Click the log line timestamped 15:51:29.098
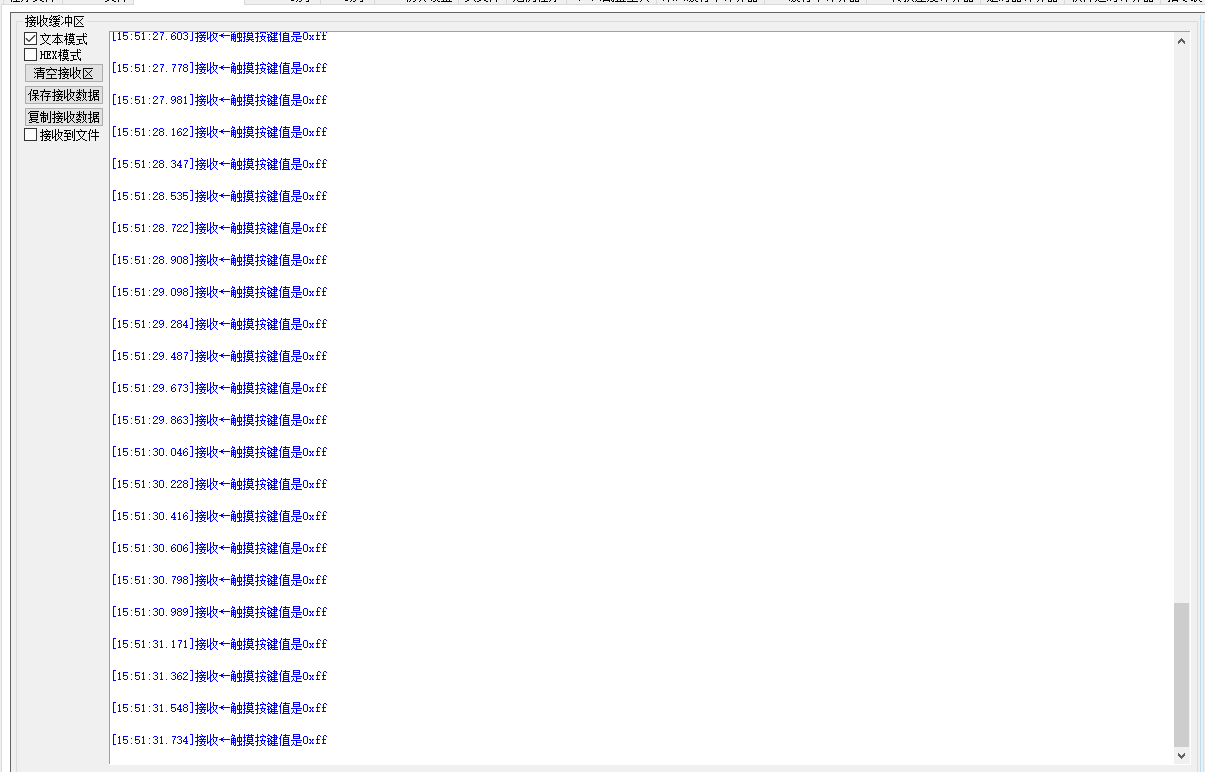The height and width of the screenshot is (772, 1205). [x=219, y=292]
